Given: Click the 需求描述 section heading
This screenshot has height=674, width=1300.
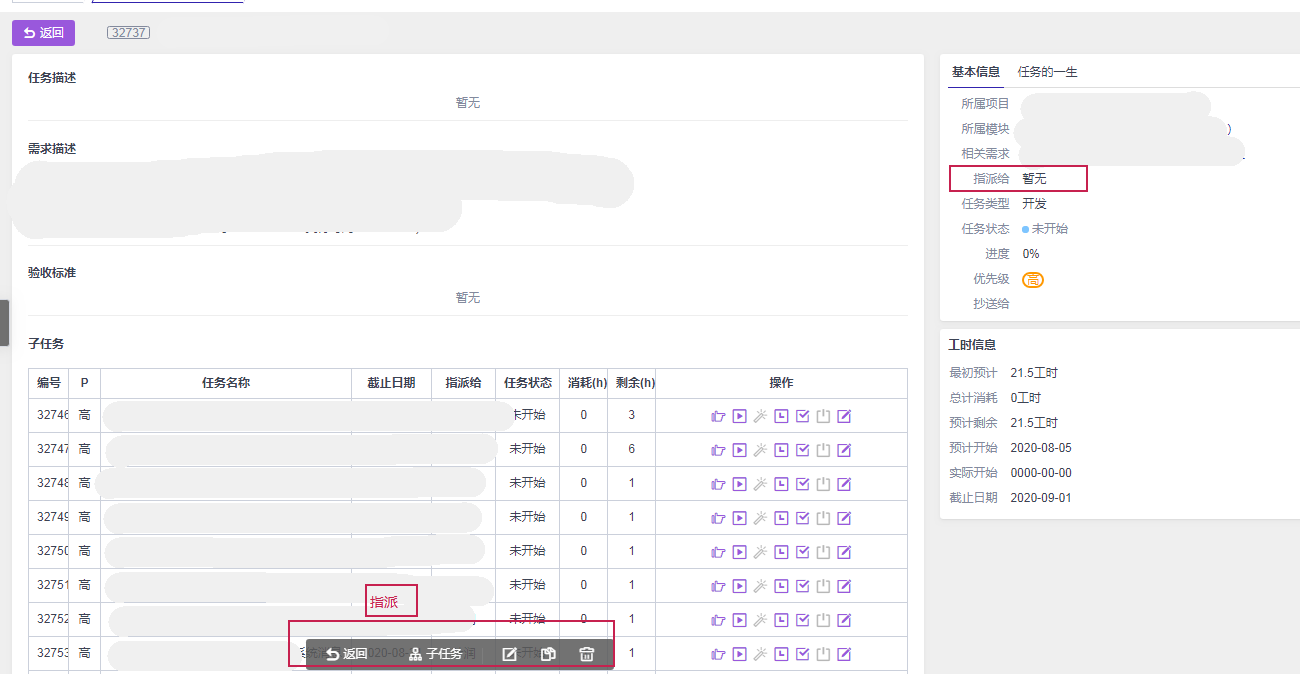Looking at the screenshot, I should pyautogui.click(x=52, y=149).
